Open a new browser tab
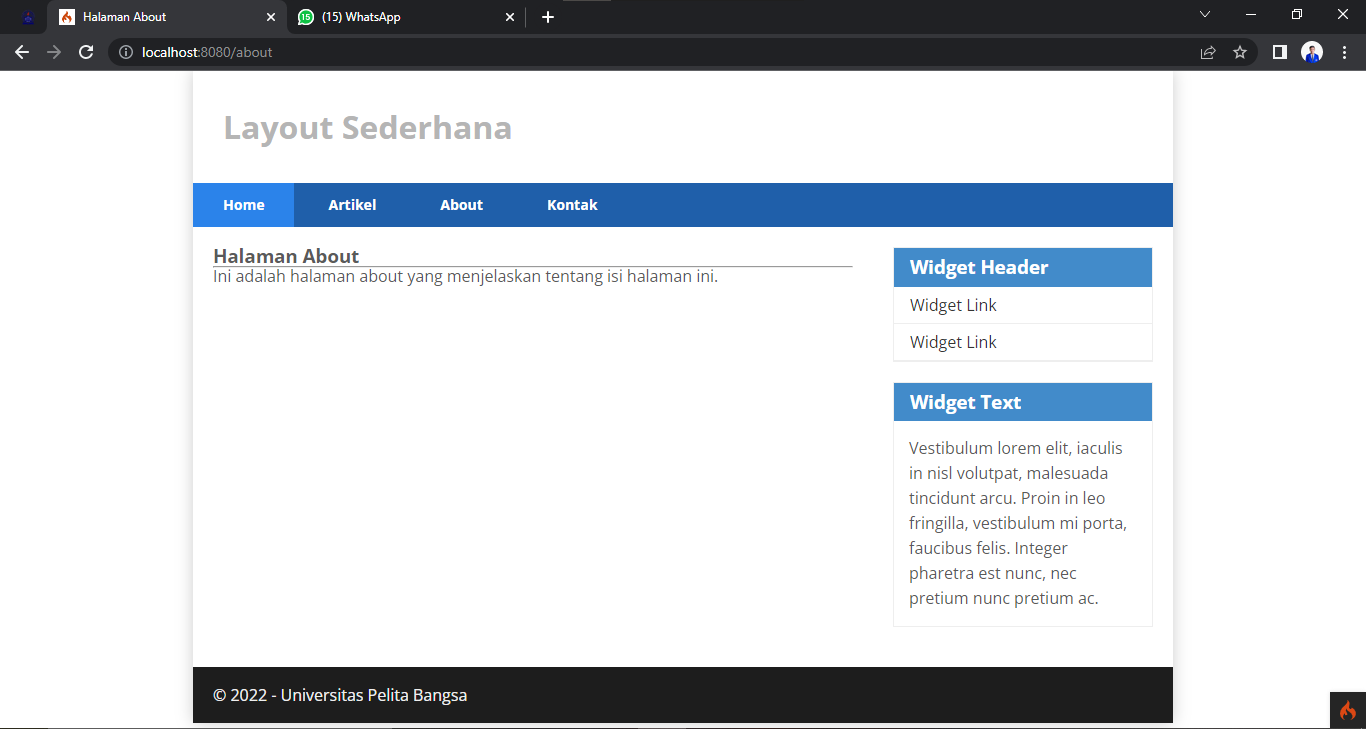Screen dimensions: 1366x729 (x=547, y=17)
